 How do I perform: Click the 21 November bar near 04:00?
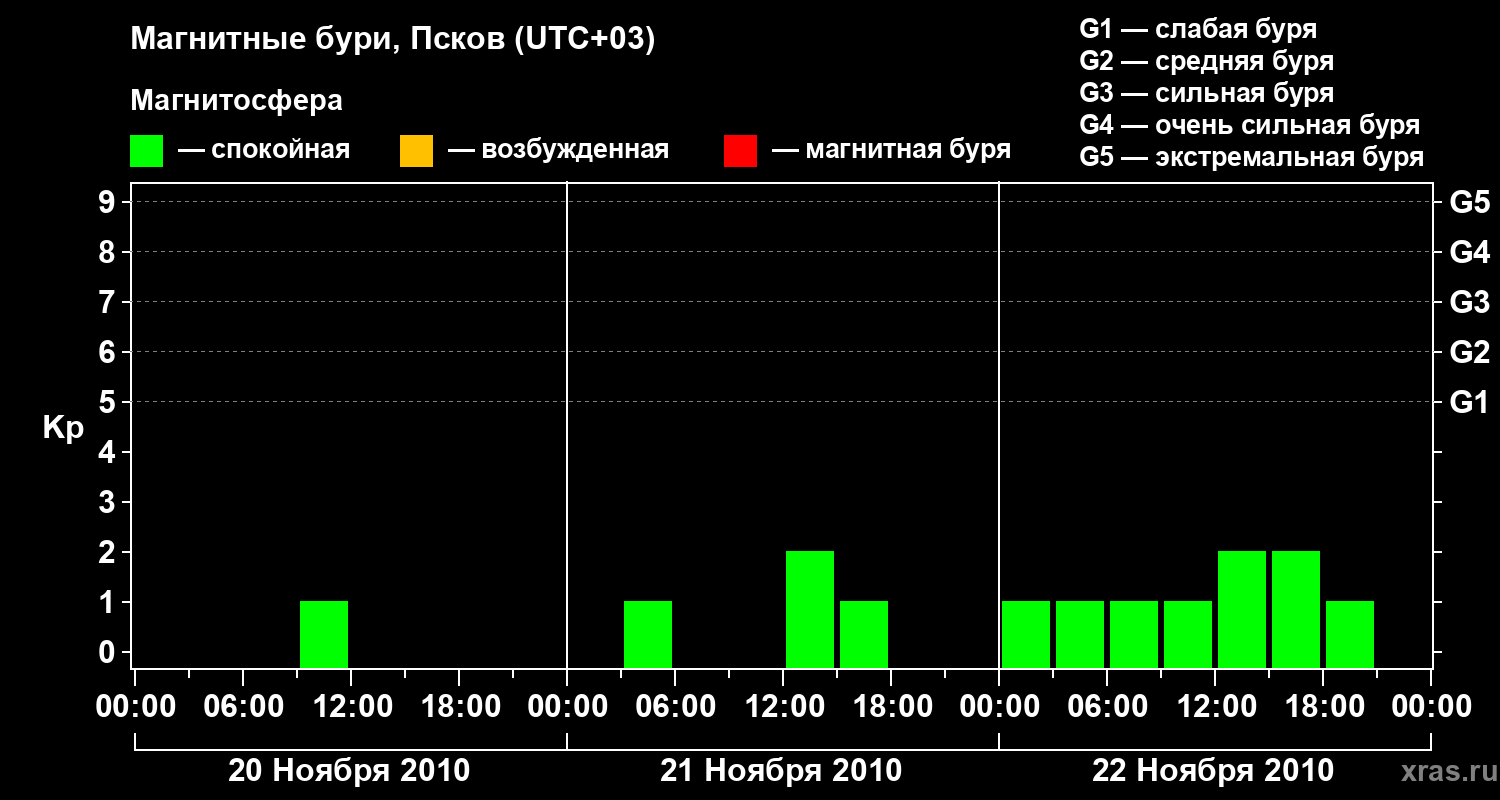point(648,634)
